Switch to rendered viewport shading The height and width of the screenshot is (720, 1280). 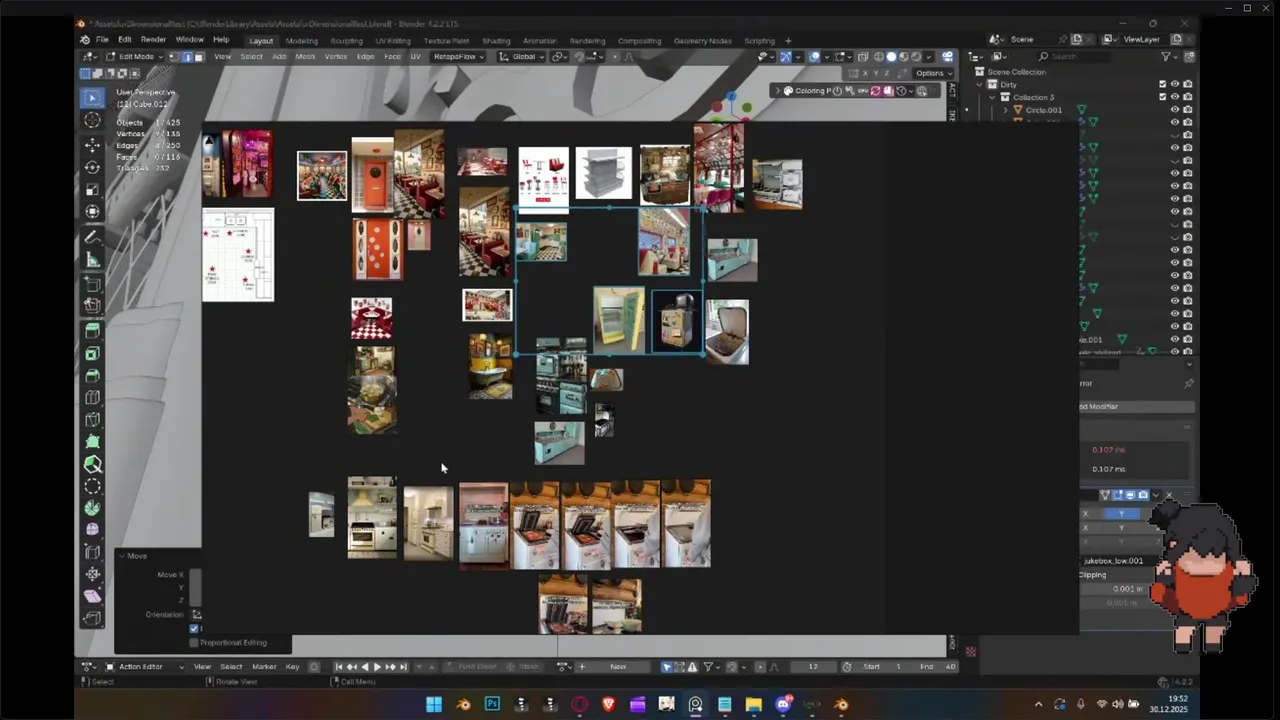tap(916, 57)
